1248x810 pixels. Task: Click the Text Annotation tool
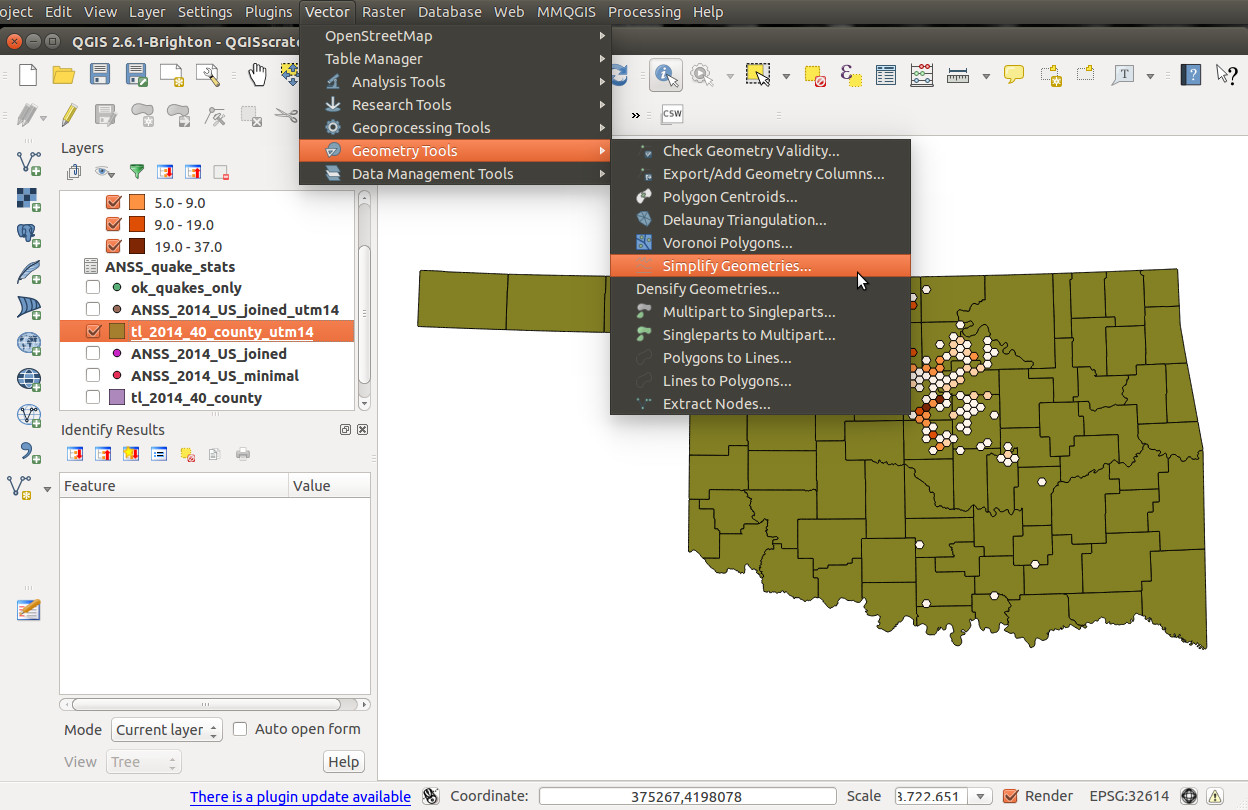(1123, 75)
